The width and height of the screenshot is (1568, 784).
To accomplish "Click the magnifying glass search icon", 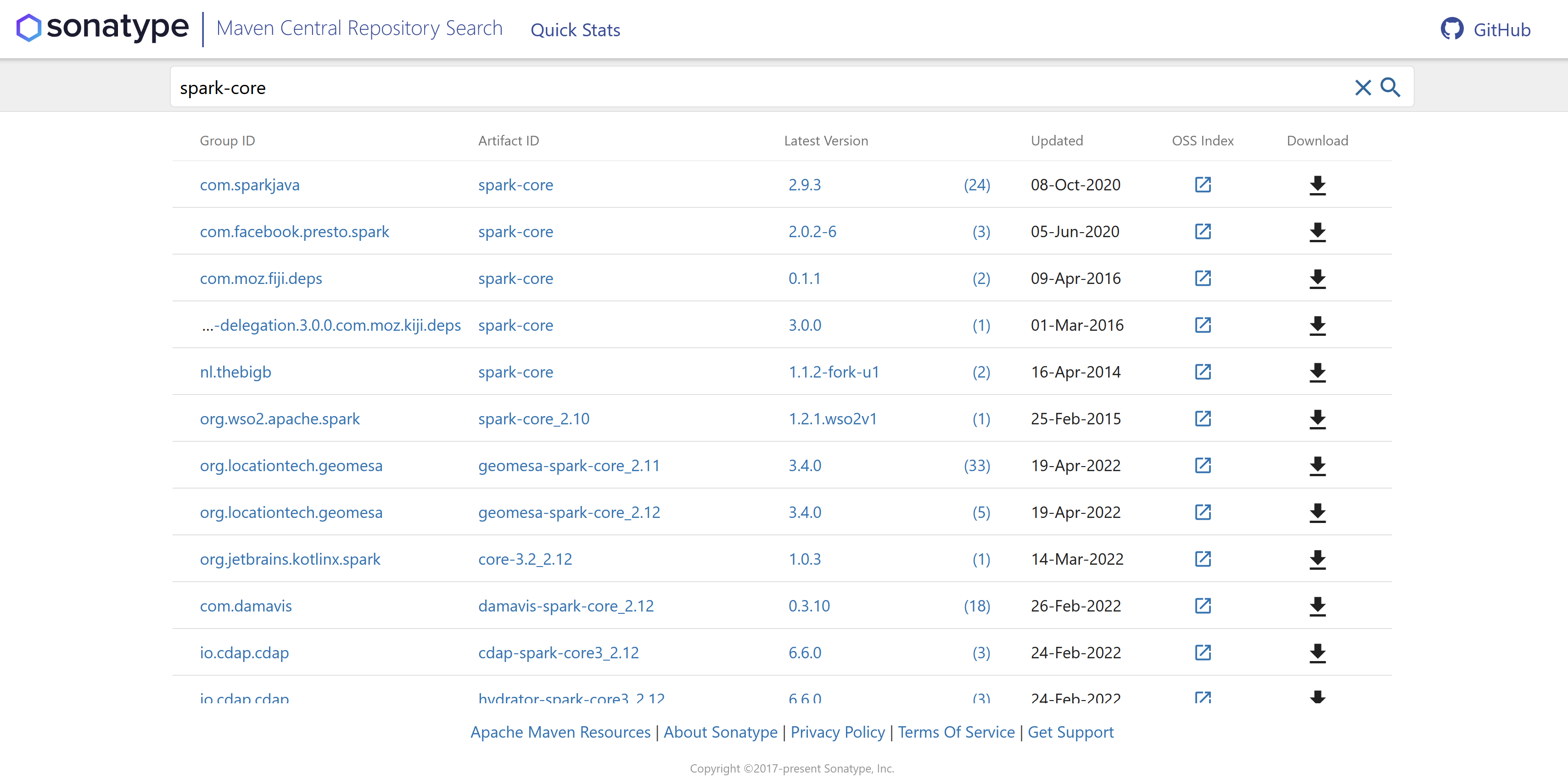I will (x=1390, y=88).
